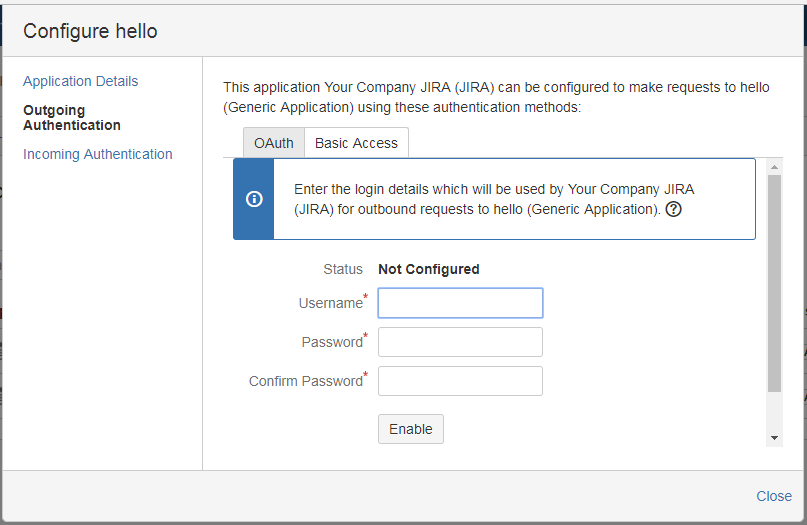This screenshot has height=525, width=807.
Task: Go to Incoming Authentication
Action: (97, 154)
